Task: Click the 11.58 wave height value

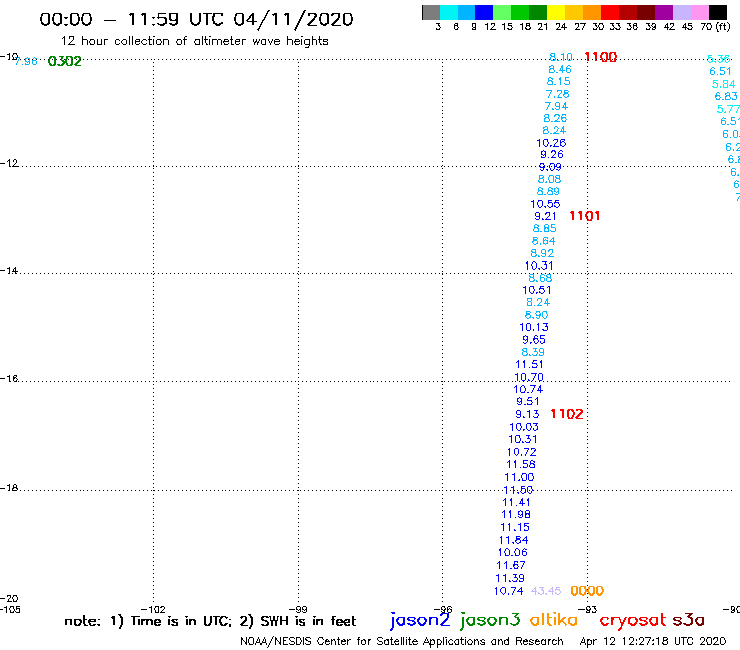Action: click(x=521, y=464)
